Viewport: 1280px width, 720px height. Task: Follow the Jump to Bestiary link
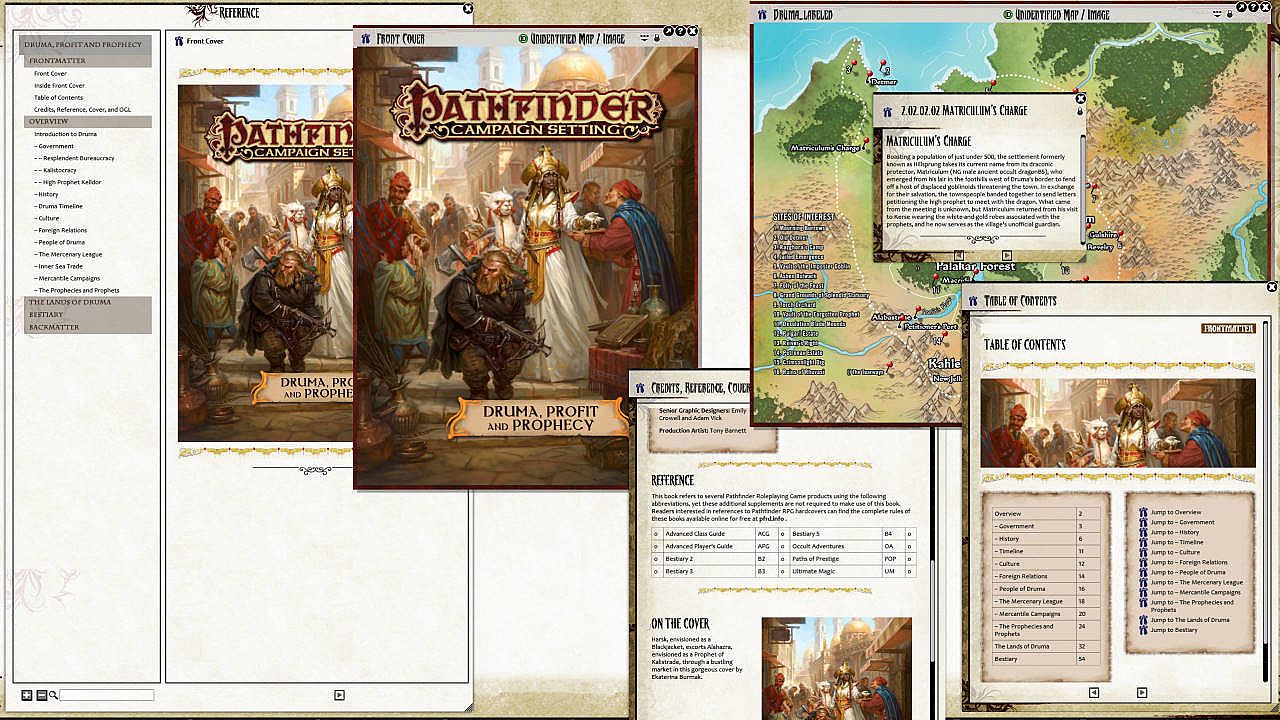(x=1174, y=630)
